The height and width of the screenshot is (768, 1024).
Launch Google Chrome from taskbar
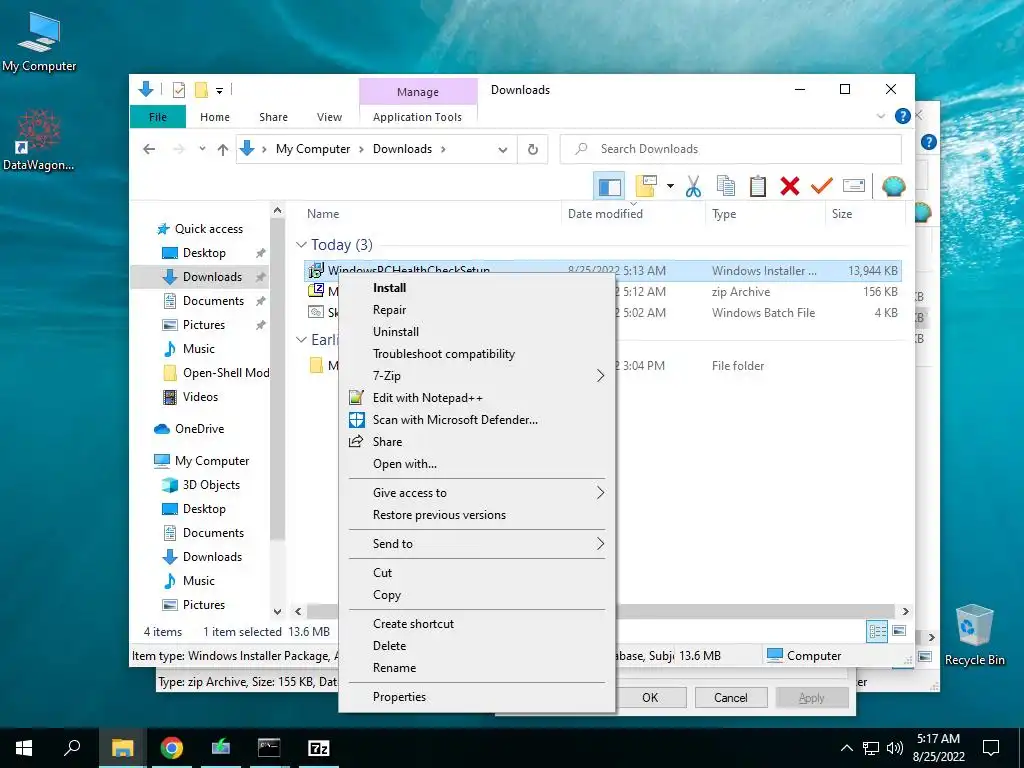pos(172,748)
